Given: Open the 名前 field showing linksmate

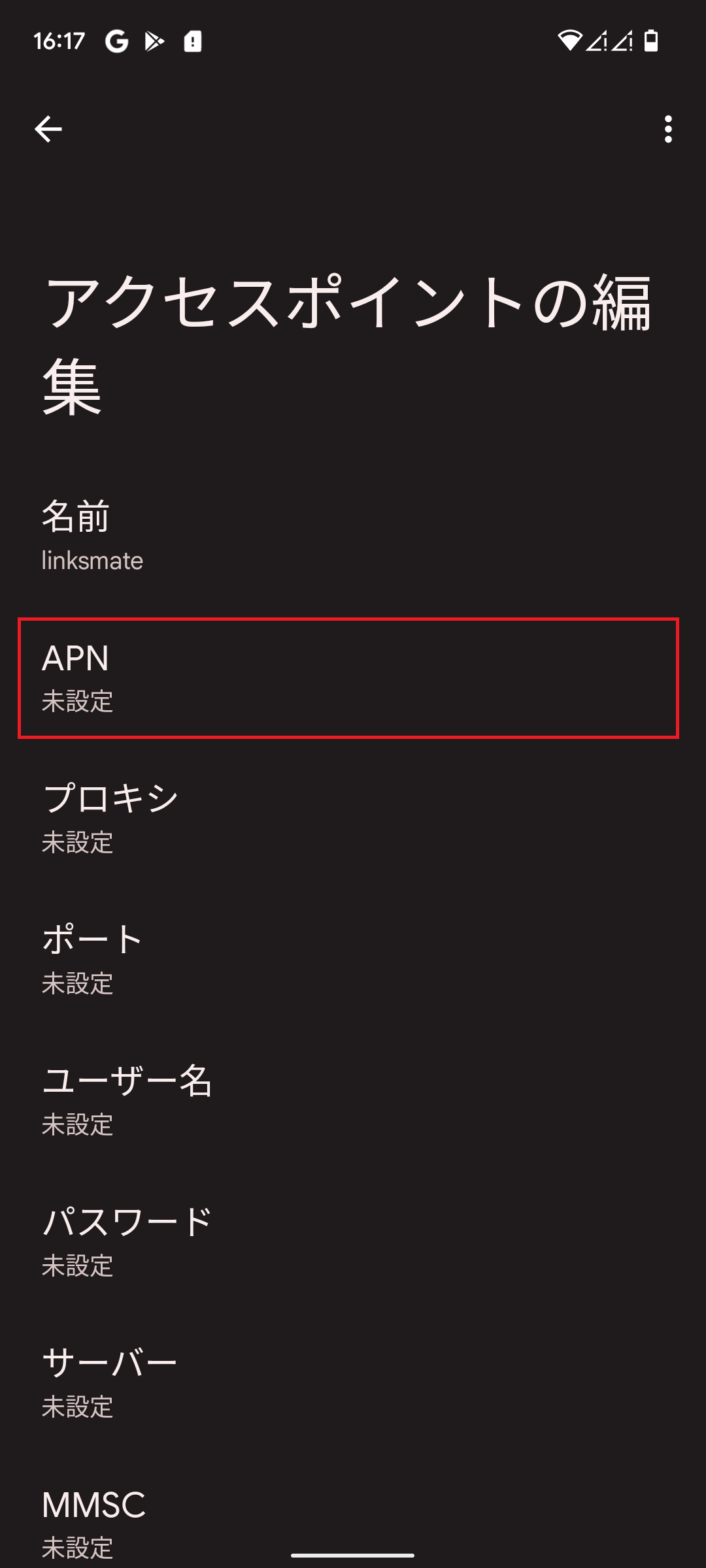Looking at the screenshot, I should point(353,536).
